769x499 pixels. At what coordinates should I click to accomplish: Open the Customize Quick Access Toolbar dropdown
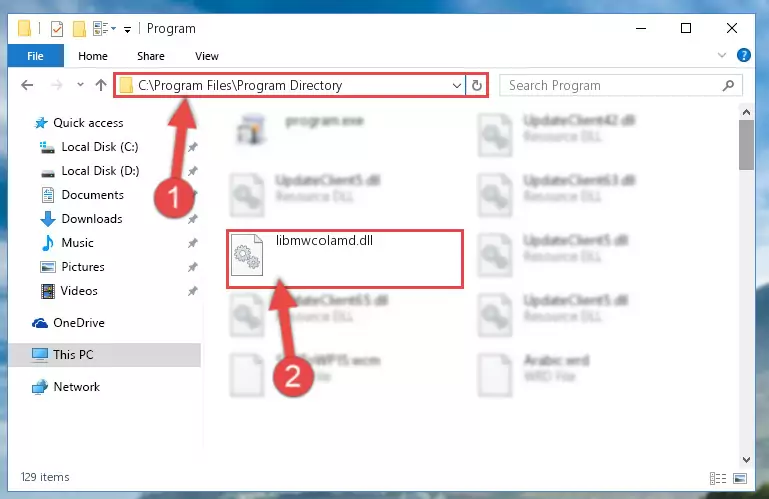coord(127,30)
